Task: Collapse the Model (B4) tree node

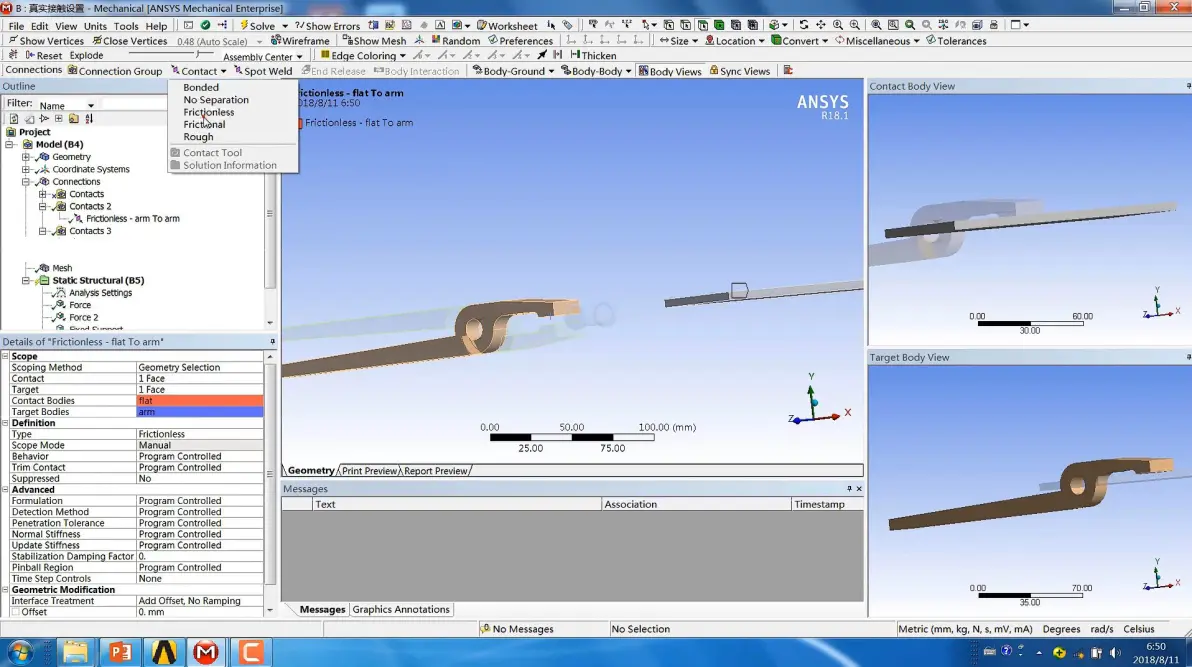Action: click(x=9, y=144)
